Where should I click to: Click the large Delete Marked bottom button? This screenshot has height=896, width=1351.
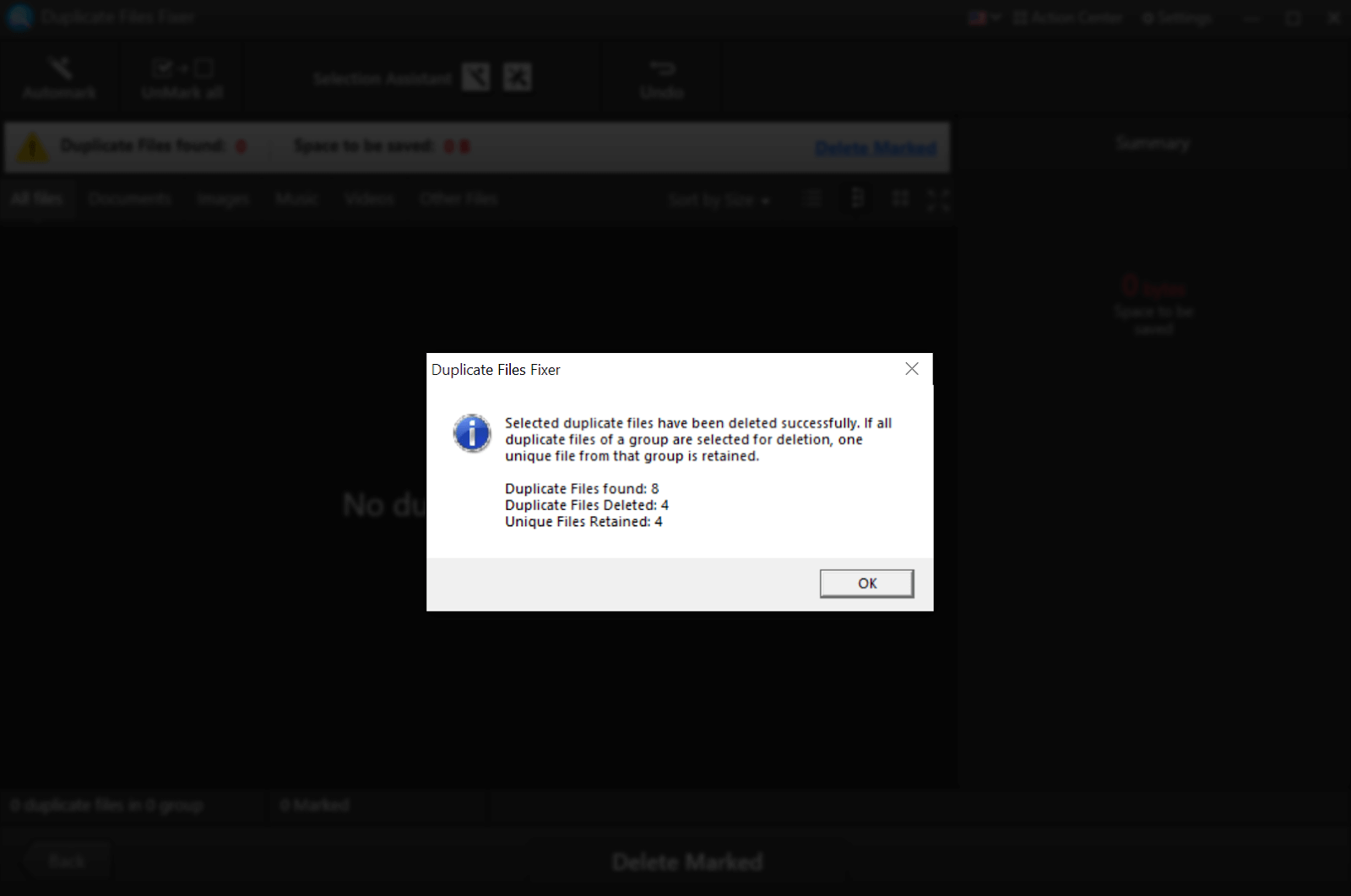tap(687, 862)
